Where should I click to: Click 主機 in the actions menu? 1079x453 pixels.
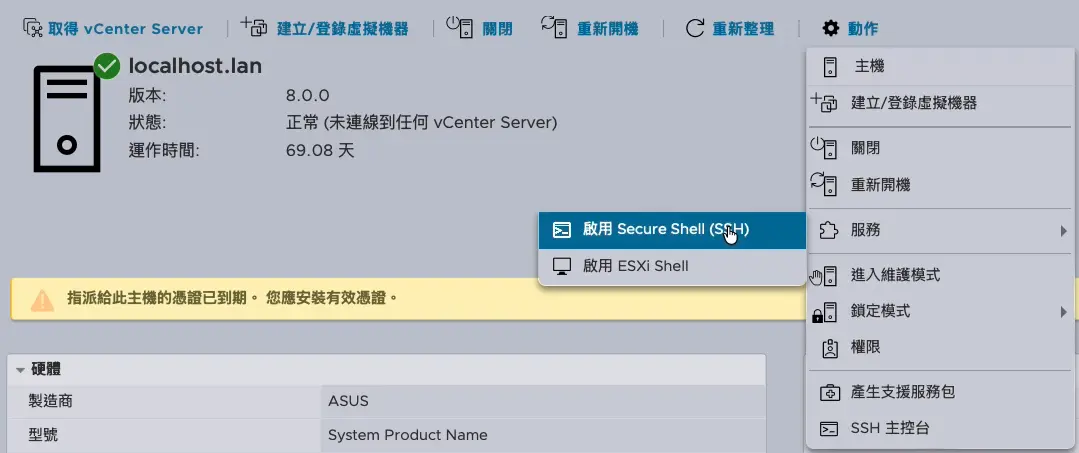869,66
